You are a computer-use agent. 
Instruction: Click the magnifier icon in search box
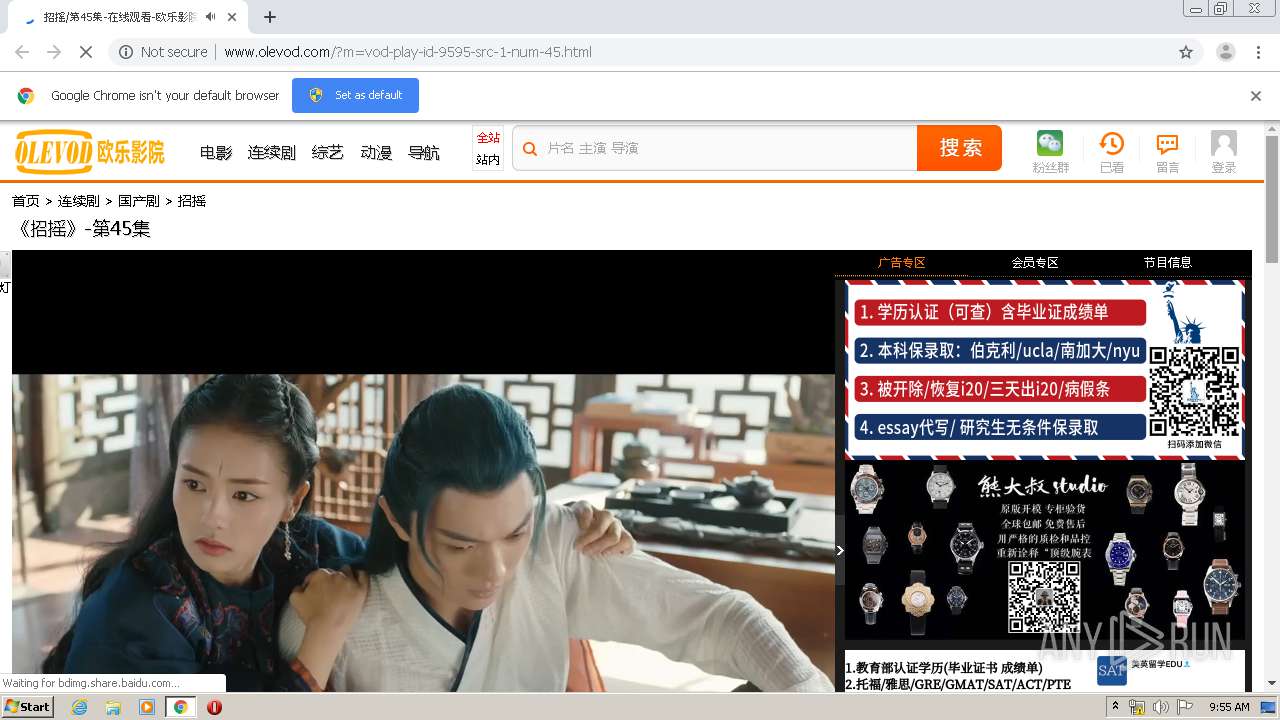[x=531, y=148]
